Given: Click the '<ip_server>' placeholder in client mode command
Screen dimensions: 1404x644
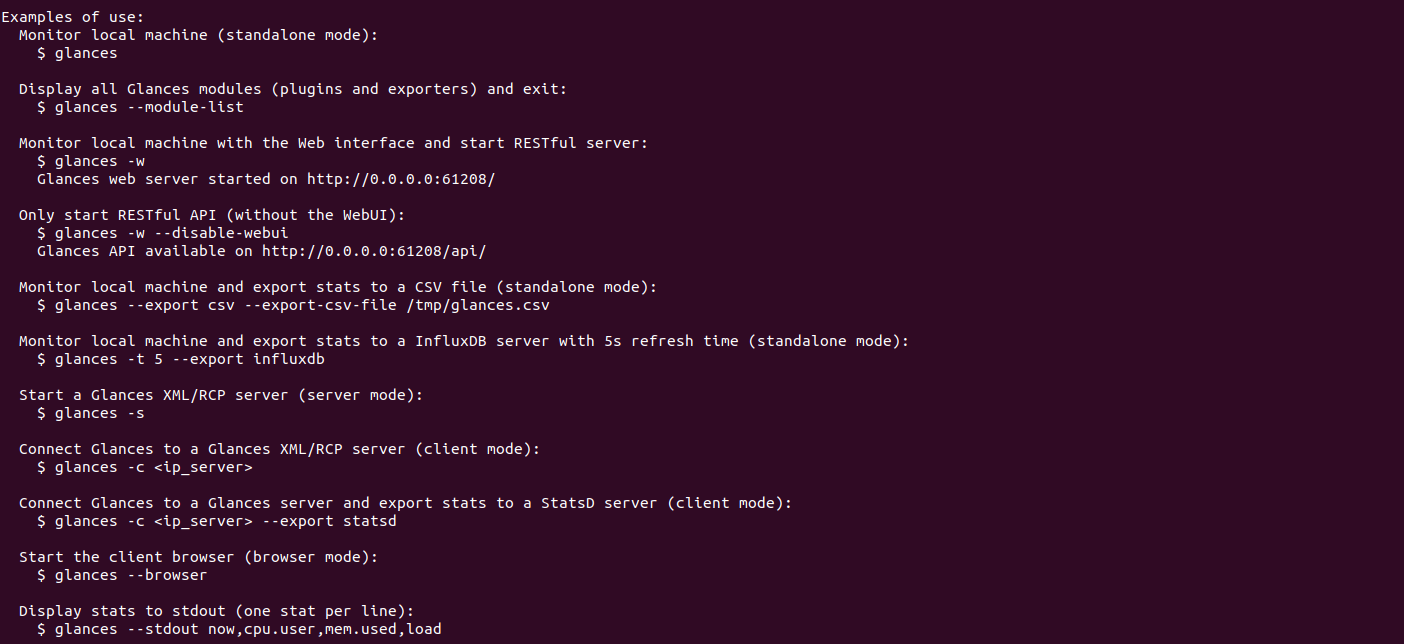Looking at the screenshot, I should (203, 467).
